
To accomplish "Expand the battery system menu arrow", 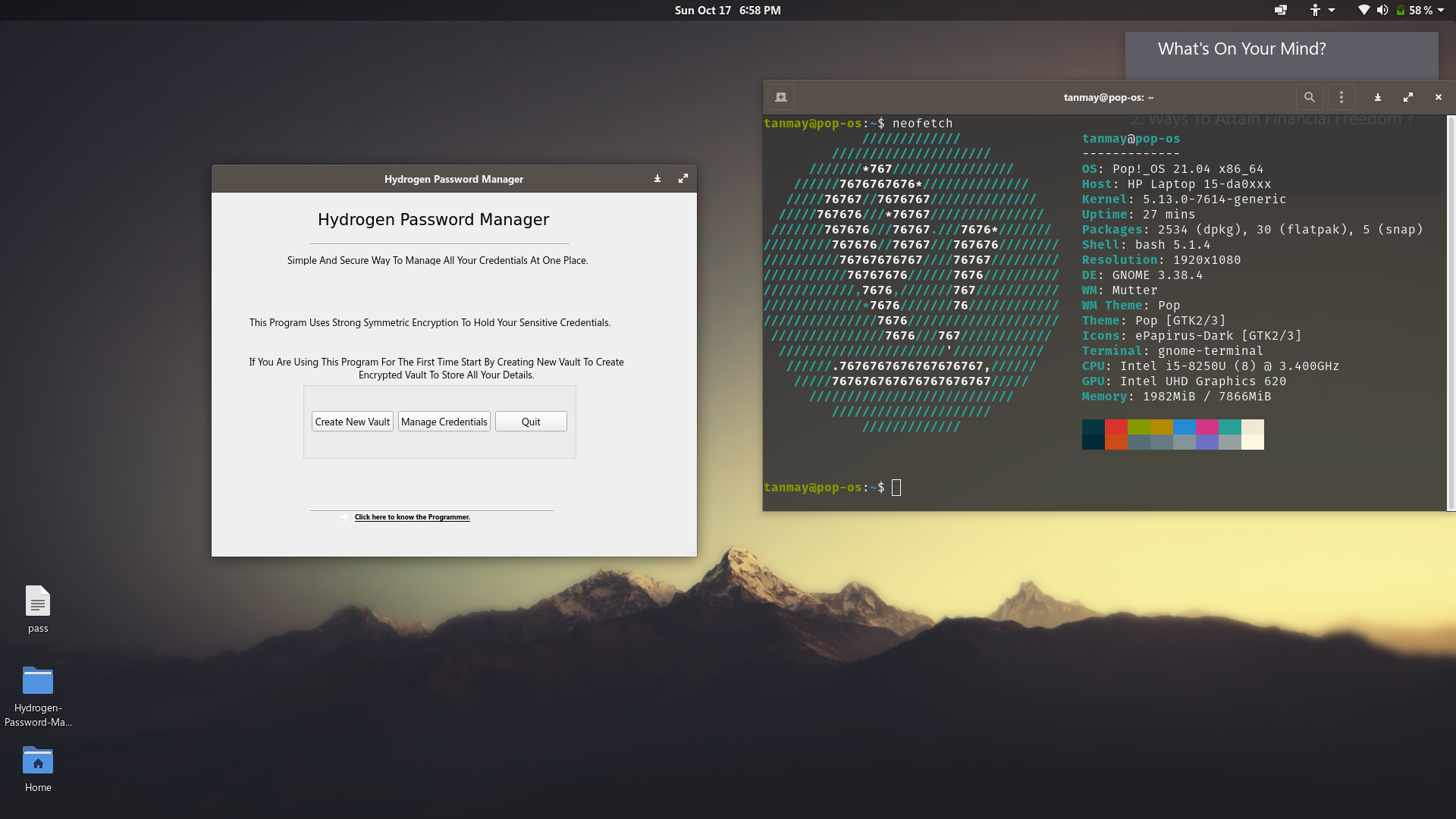I will click(x=1441, y=11).
